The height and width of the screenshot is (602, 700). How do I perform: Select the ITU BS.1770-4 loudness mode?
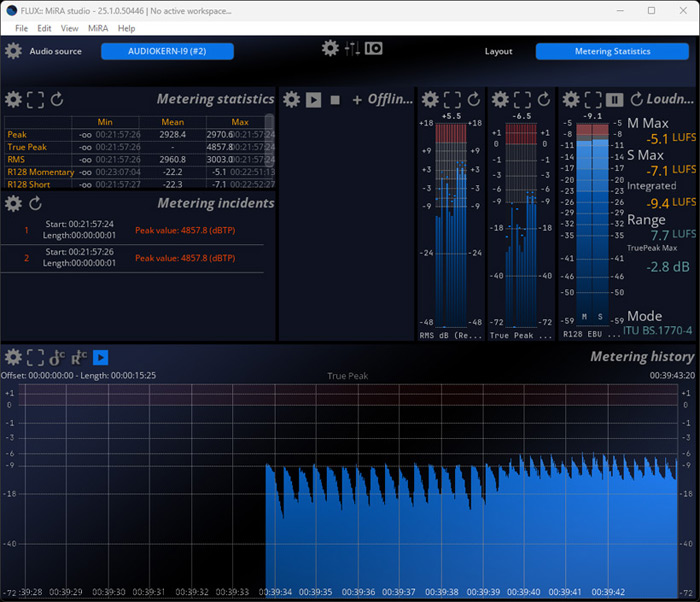click(657, 330)
